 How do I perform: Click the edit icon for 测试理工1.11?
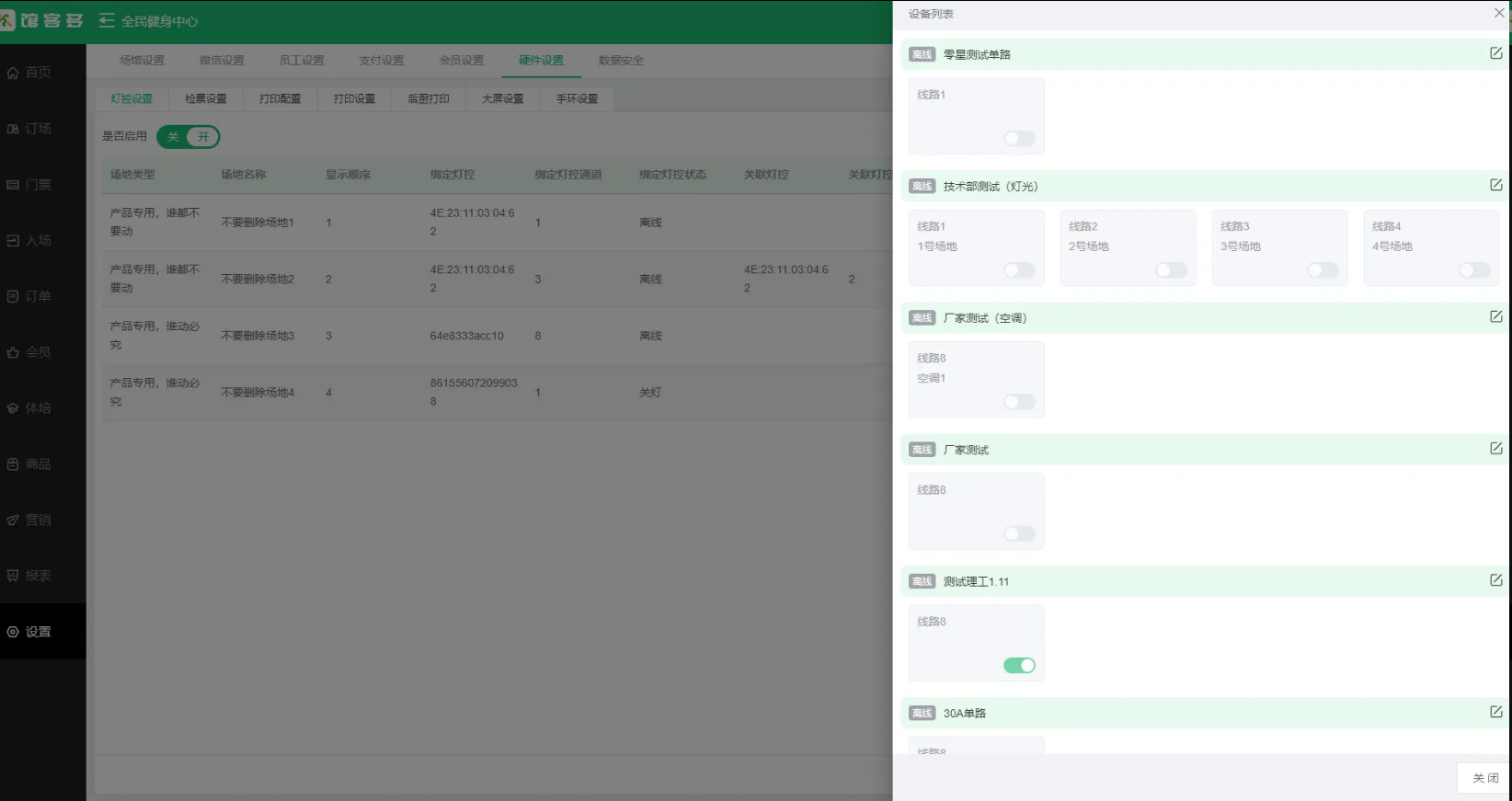click(1496, 580)
